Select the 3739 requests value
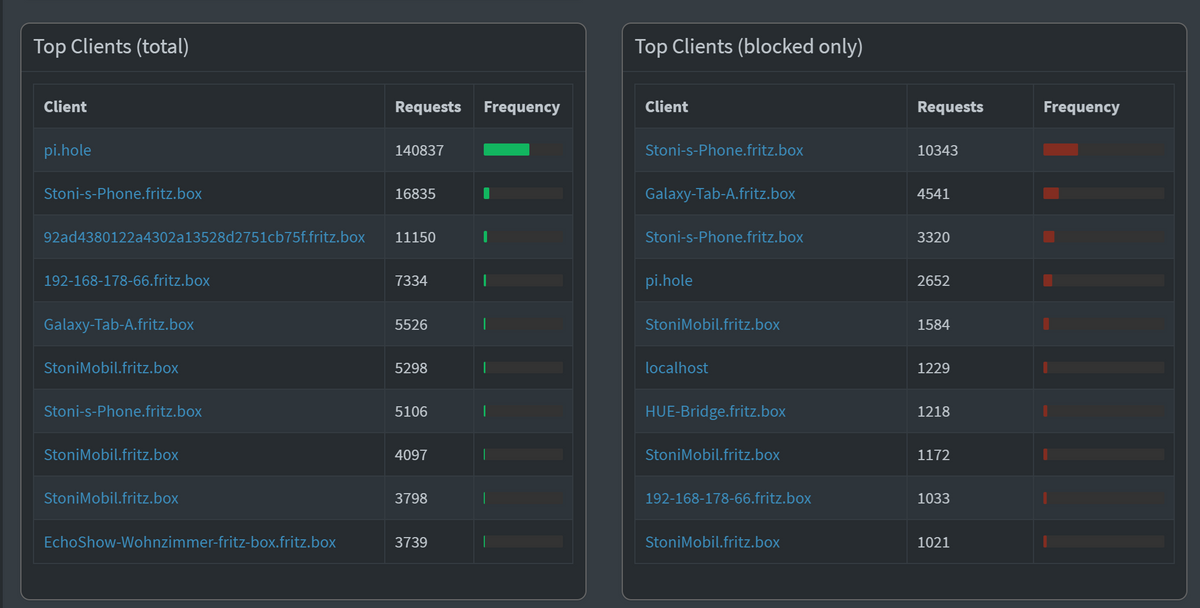The width and height of the screenshot is (1200, 608). pos(411,542)
